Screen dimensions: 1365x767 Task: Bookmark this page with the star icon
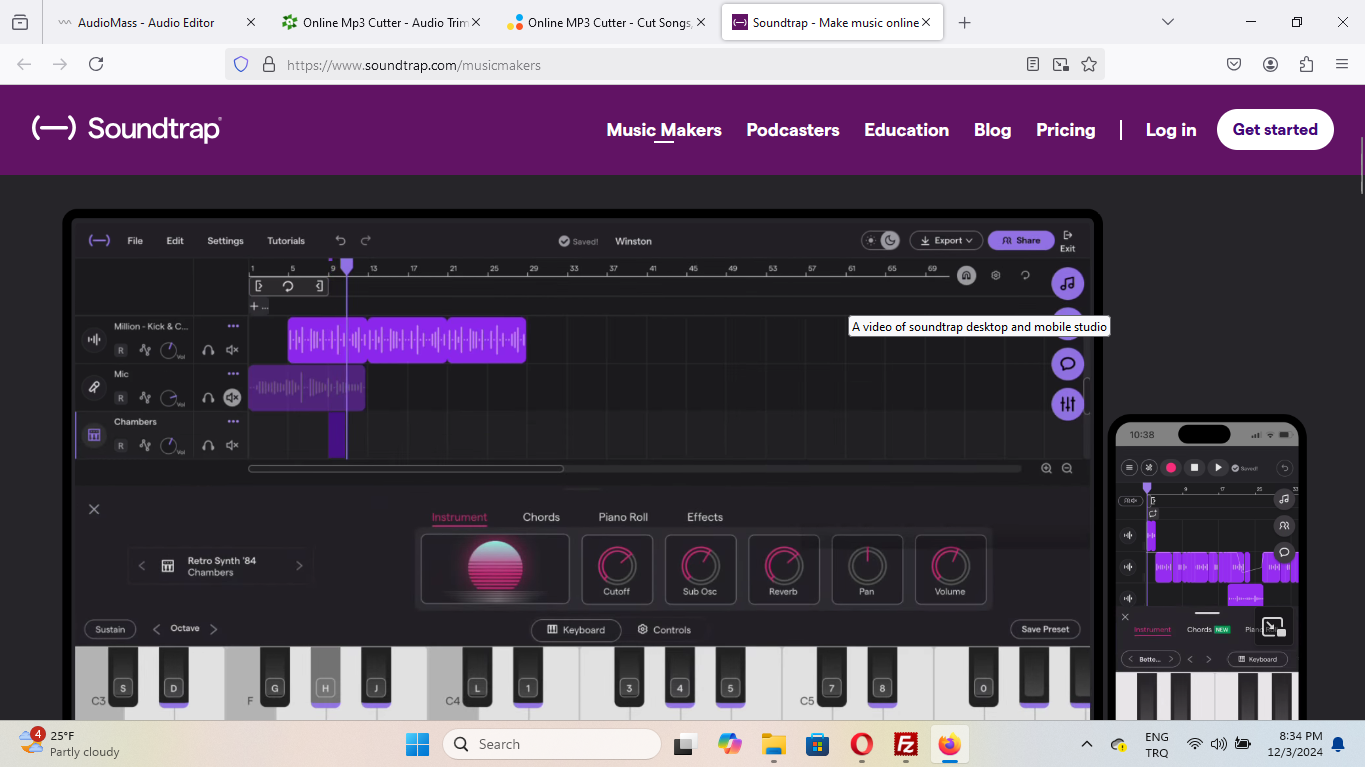coord(1089,65)
